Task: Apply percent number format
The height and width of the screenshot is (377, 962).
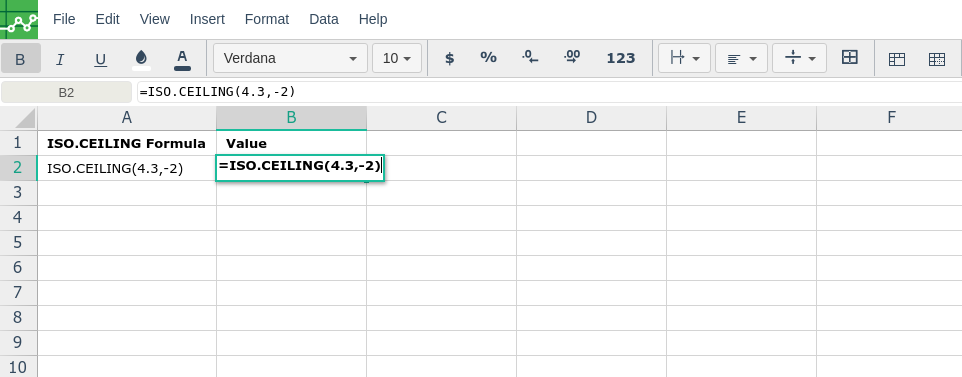Action: coord(488,58)
